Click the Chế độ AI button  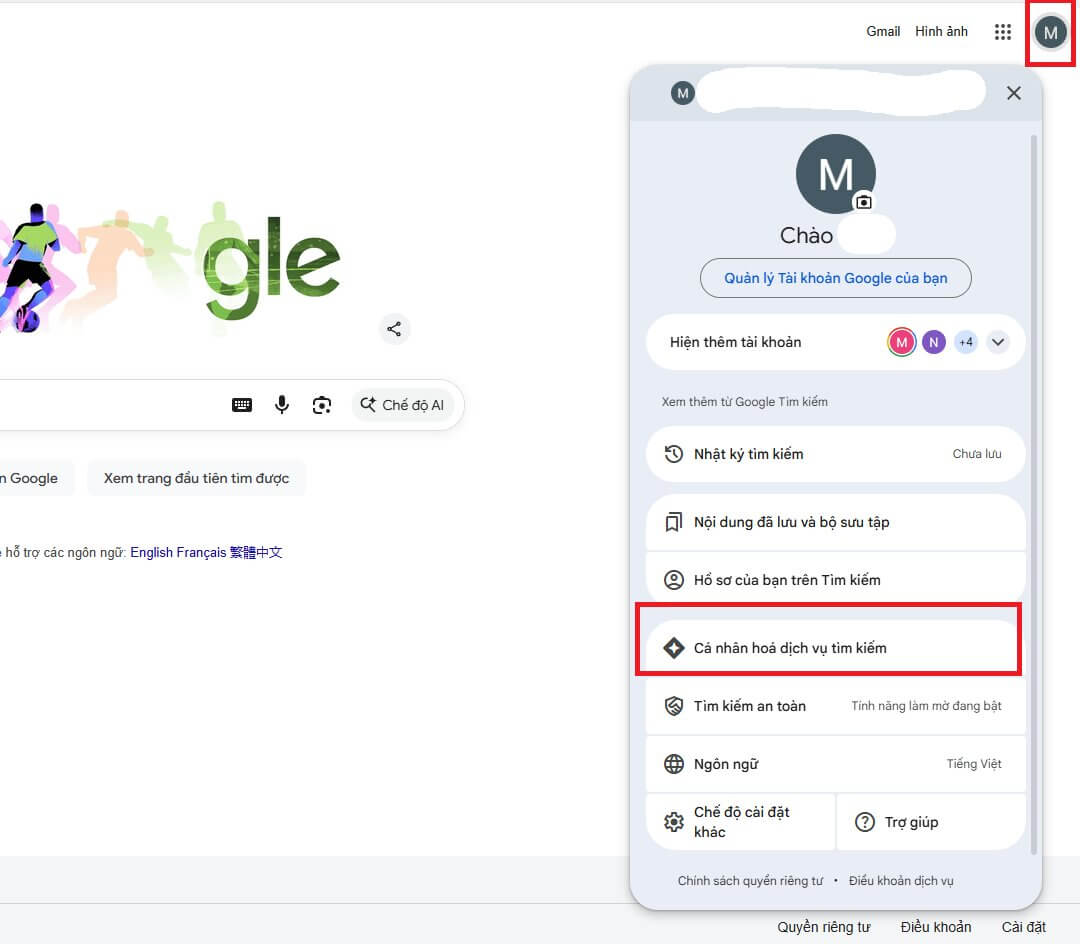click(x=403, y=405)
